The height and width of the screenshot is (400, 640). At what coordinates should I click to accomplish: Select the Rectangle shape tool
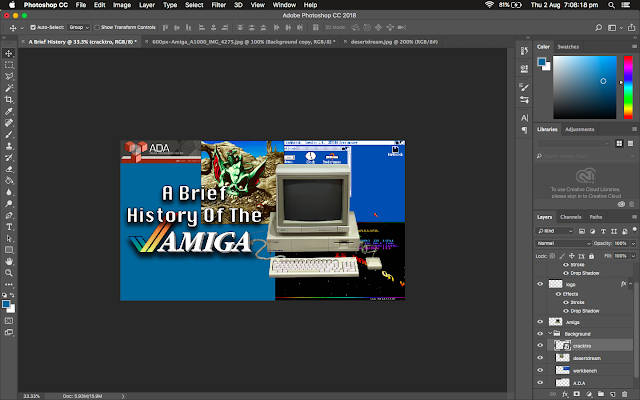(9, 250)
